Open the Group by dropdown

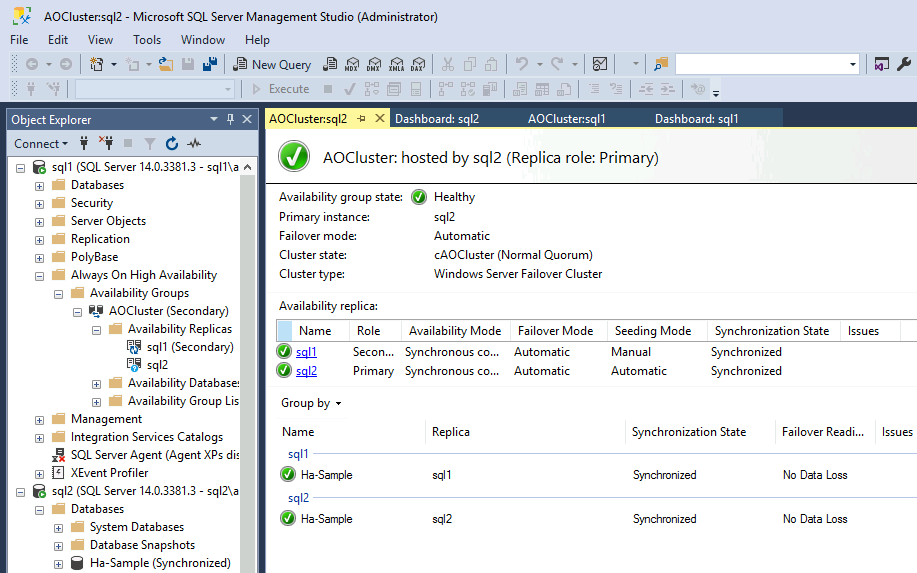(311, 403)
